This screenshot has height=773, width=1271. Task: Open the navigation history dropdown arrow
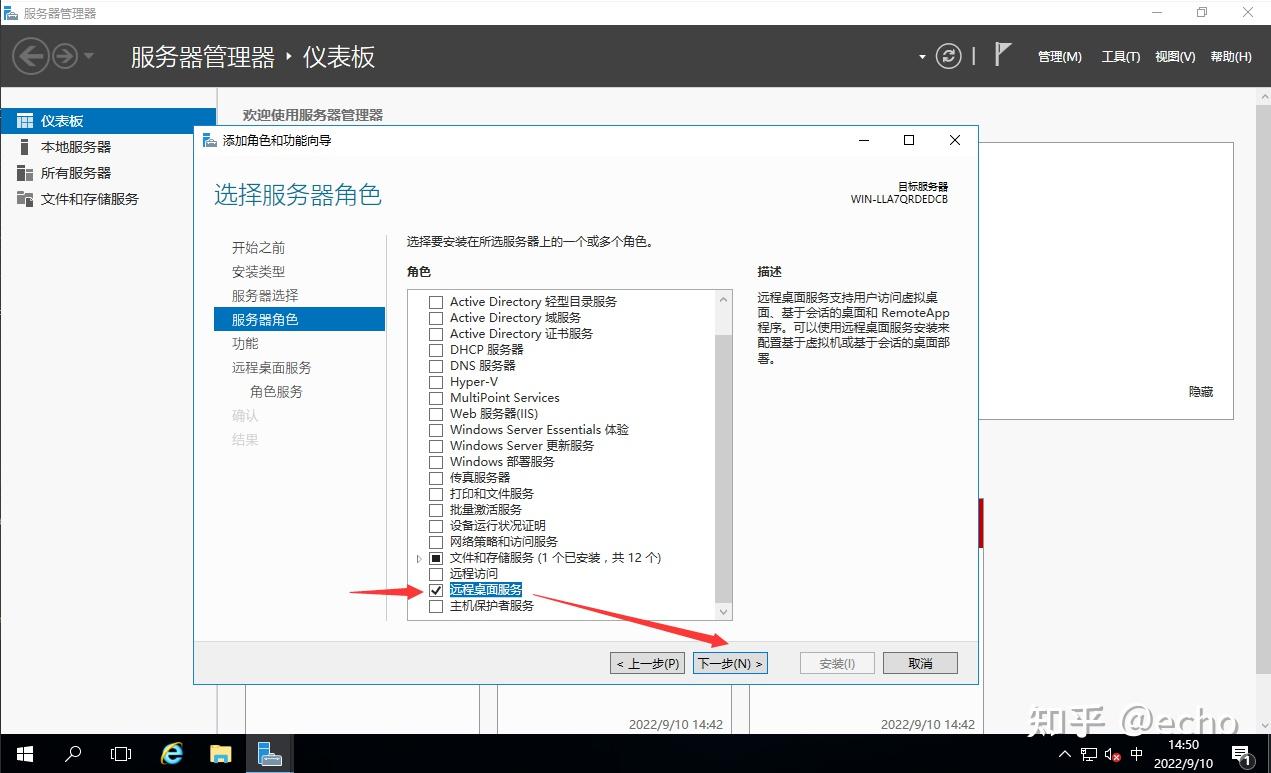(89, 56)
